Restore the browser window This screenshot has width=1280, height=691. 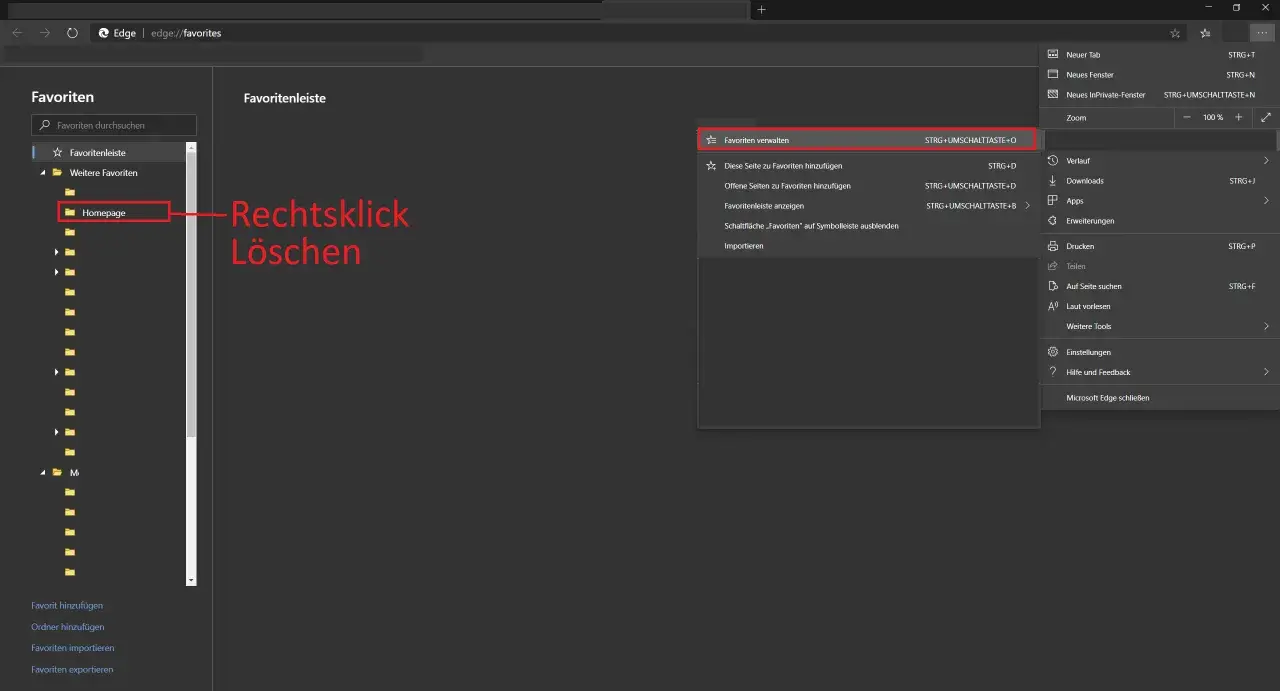coord(1236,8)
